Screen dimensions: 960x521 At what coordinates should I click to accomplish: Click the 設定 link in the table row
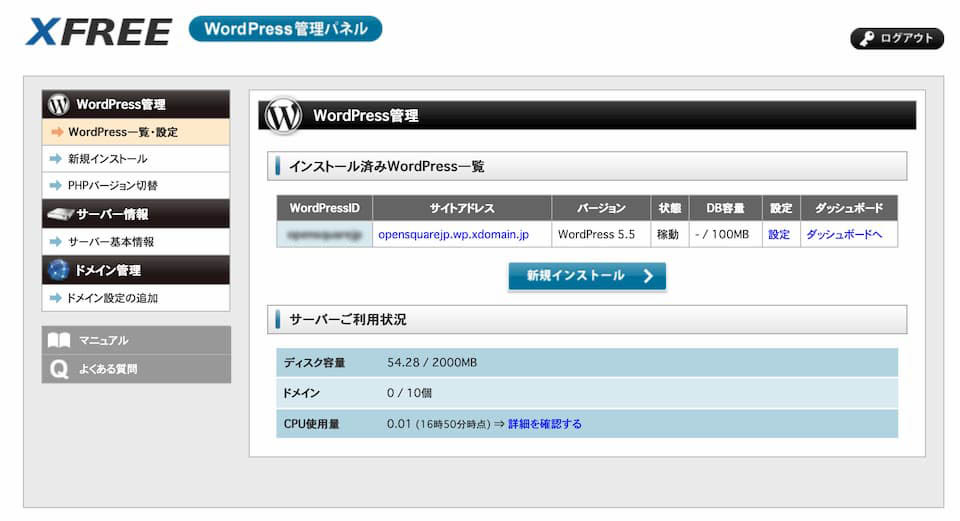tap(778, 235)
